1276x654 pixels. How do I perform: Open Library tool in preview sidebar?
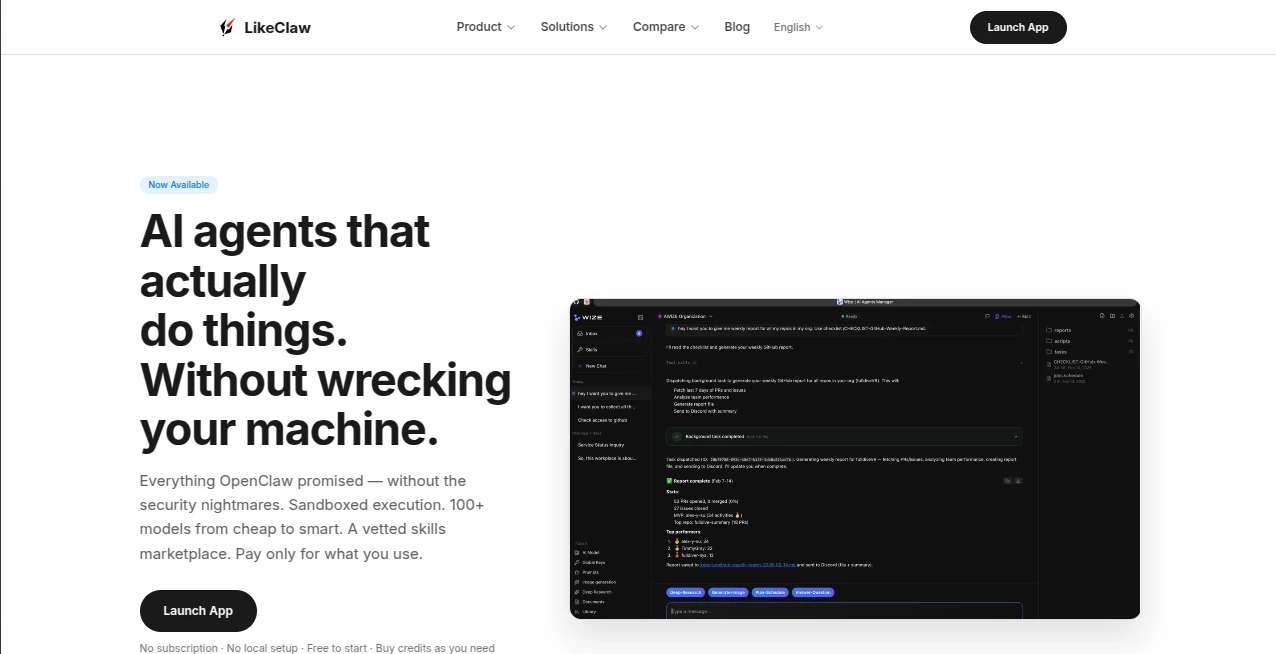click(587, 612)
